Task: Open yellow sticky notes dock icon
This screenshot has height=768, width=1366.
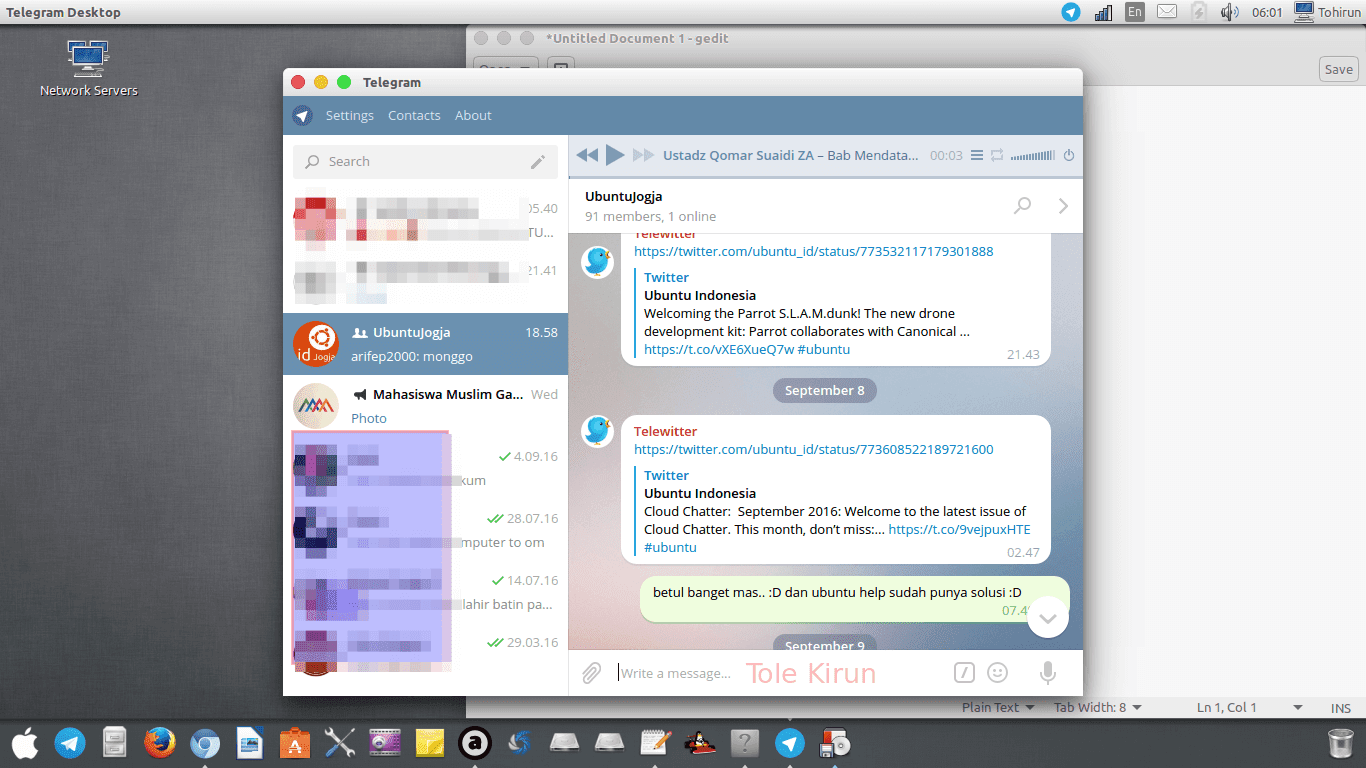Action: point(429,743)
